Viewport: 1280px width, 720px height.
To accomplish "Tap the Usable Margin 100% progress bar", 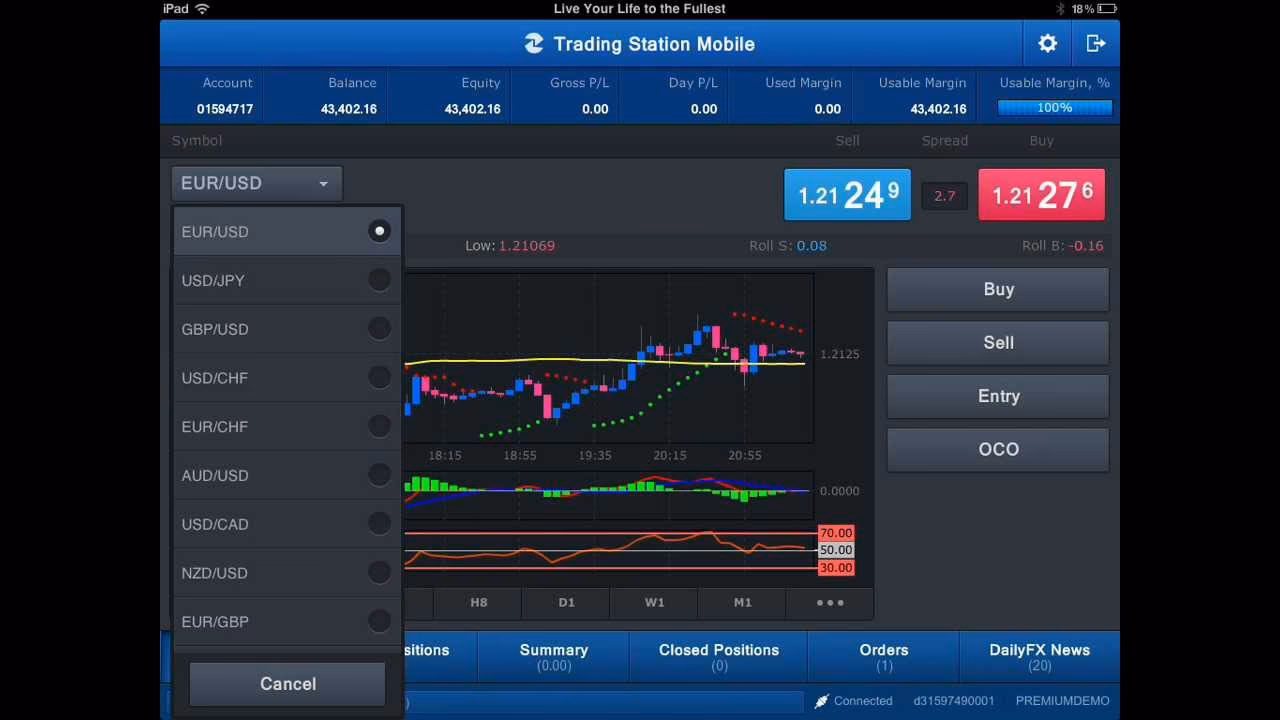I will coord(1055,108).
